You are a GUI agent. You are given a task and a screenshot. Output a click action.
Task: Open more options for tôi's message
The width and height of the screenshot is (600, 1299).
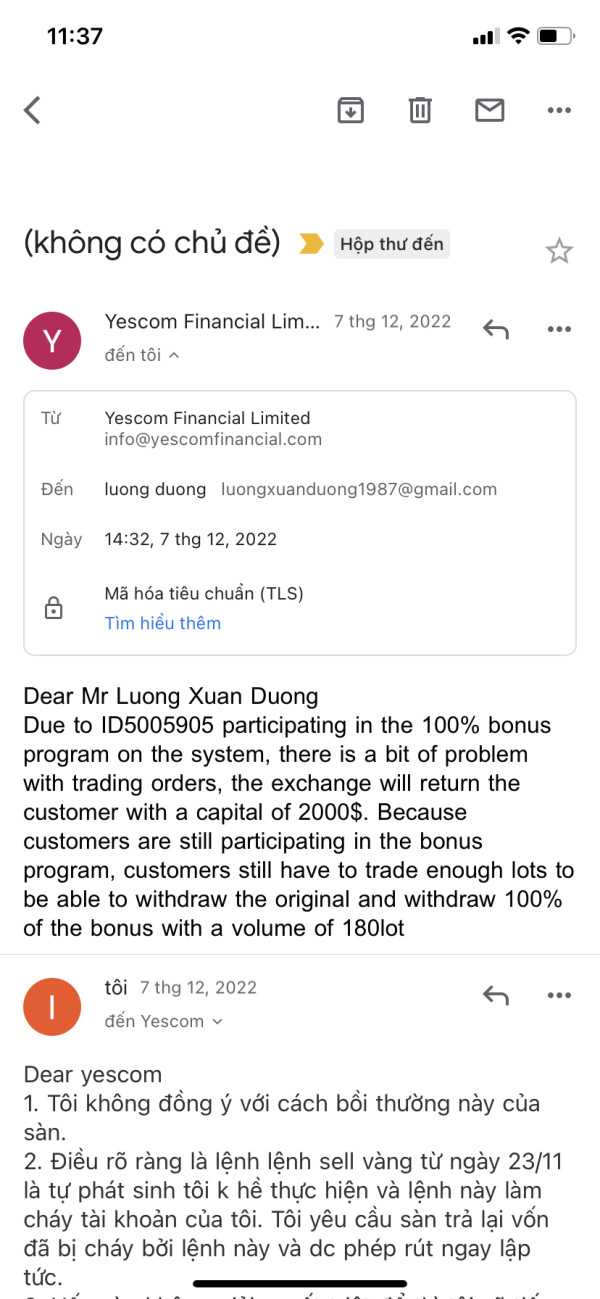pos(559,995)
